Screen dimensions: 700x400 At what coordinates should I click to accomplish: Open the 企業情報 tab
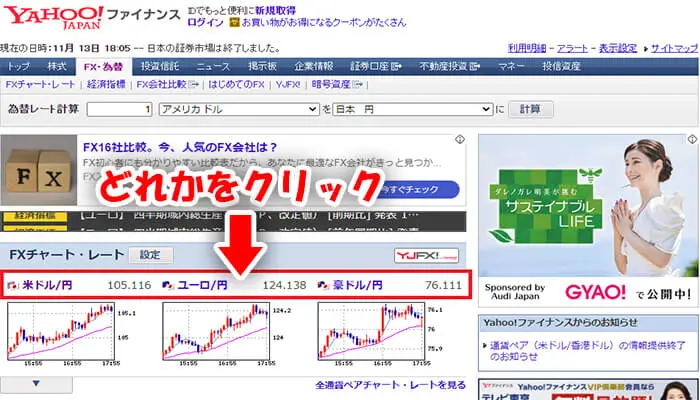coord(314,67)
